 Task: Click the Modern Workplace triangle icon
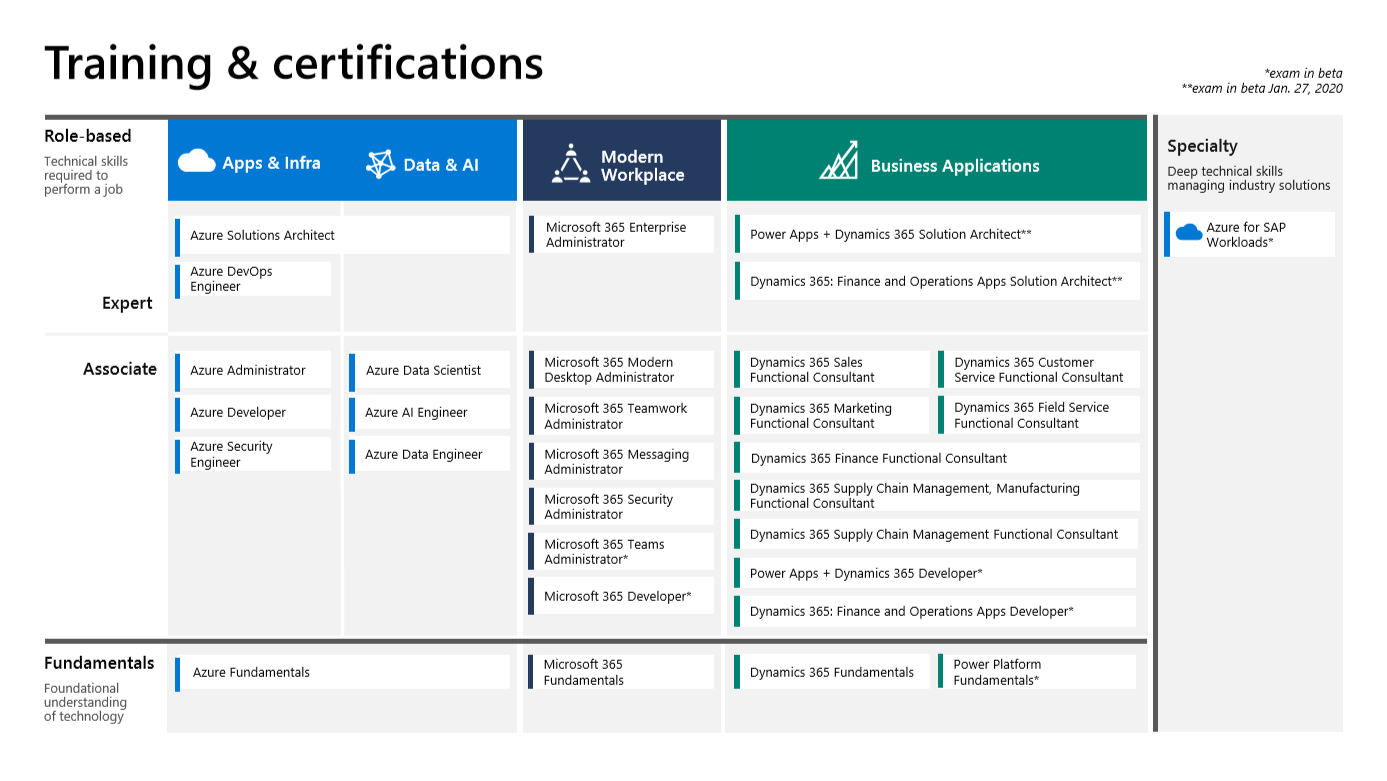[571, 164]
